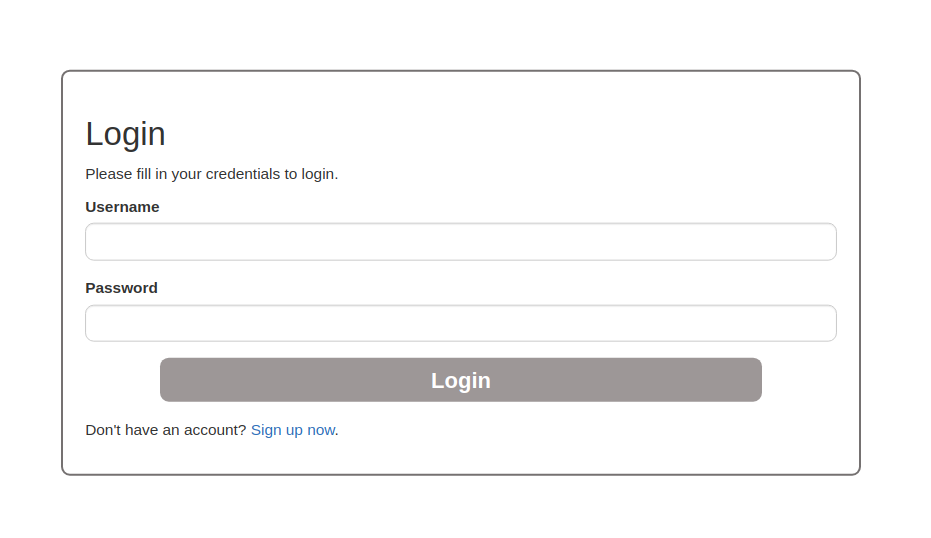Place cursor in the first credentials field

pyautogui.click(x=461, y=242)
